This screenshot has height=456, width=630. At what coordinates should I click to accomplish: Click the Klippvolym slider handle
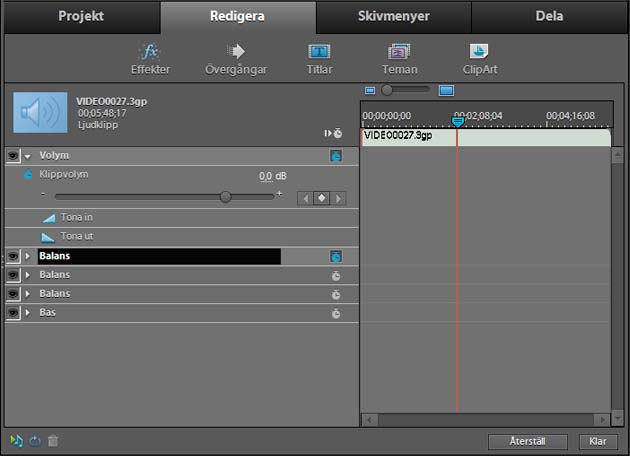coord(226,196)
